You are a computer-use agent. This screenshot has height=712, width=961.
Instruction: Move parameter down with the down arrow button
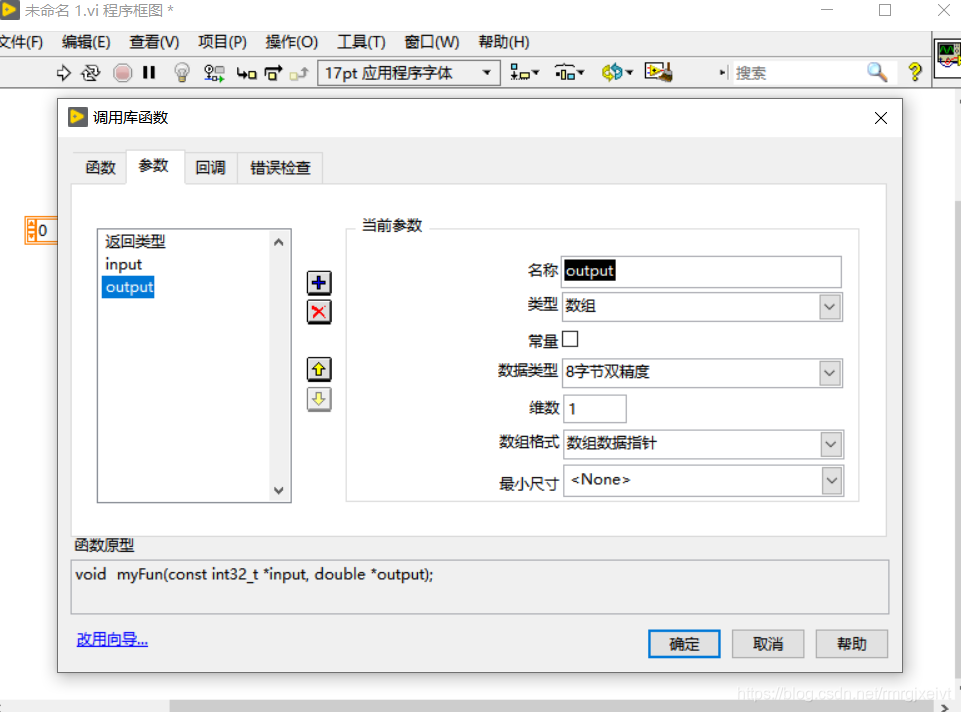point(319,400)
